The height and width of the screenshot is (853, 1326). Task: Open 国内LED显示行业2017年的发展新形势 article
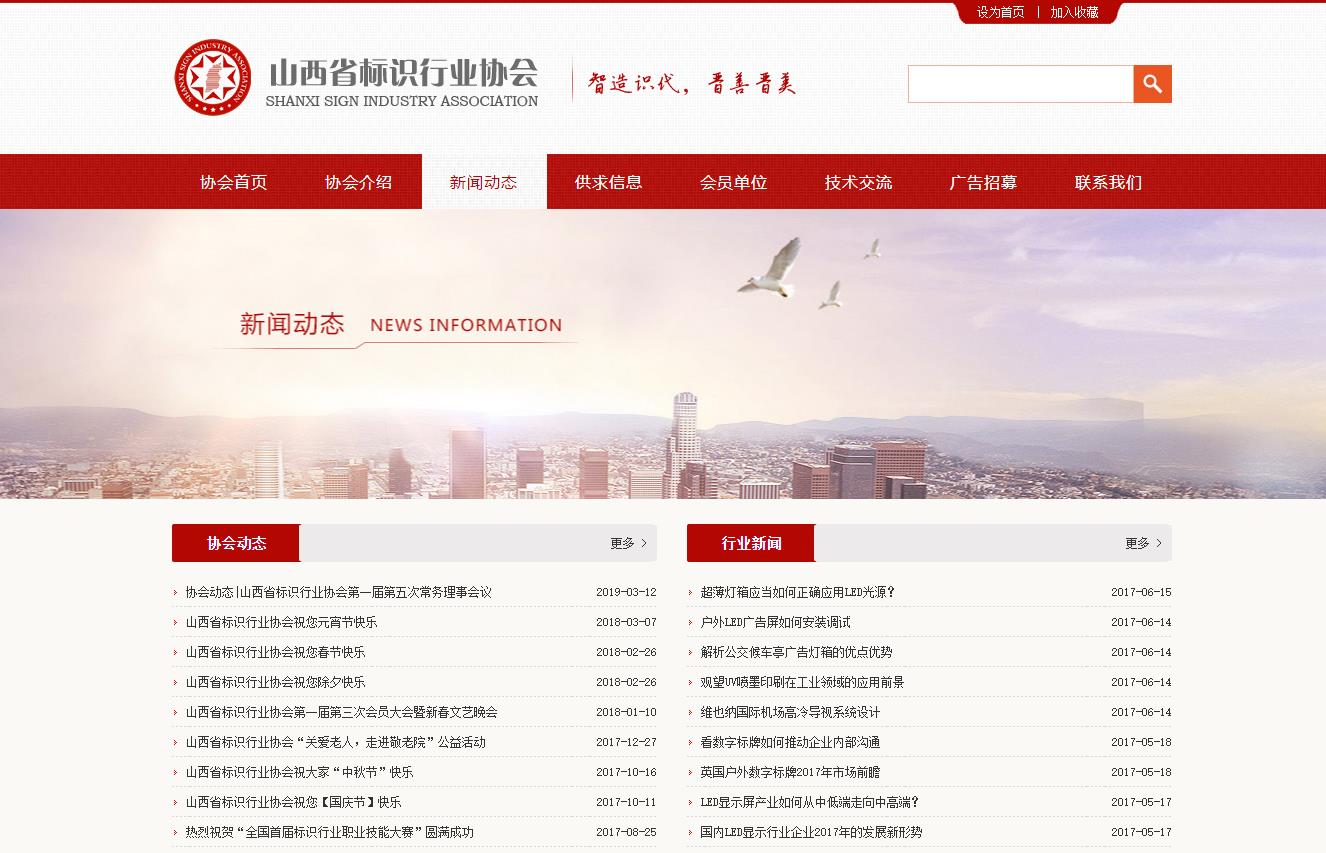point(811,832)
